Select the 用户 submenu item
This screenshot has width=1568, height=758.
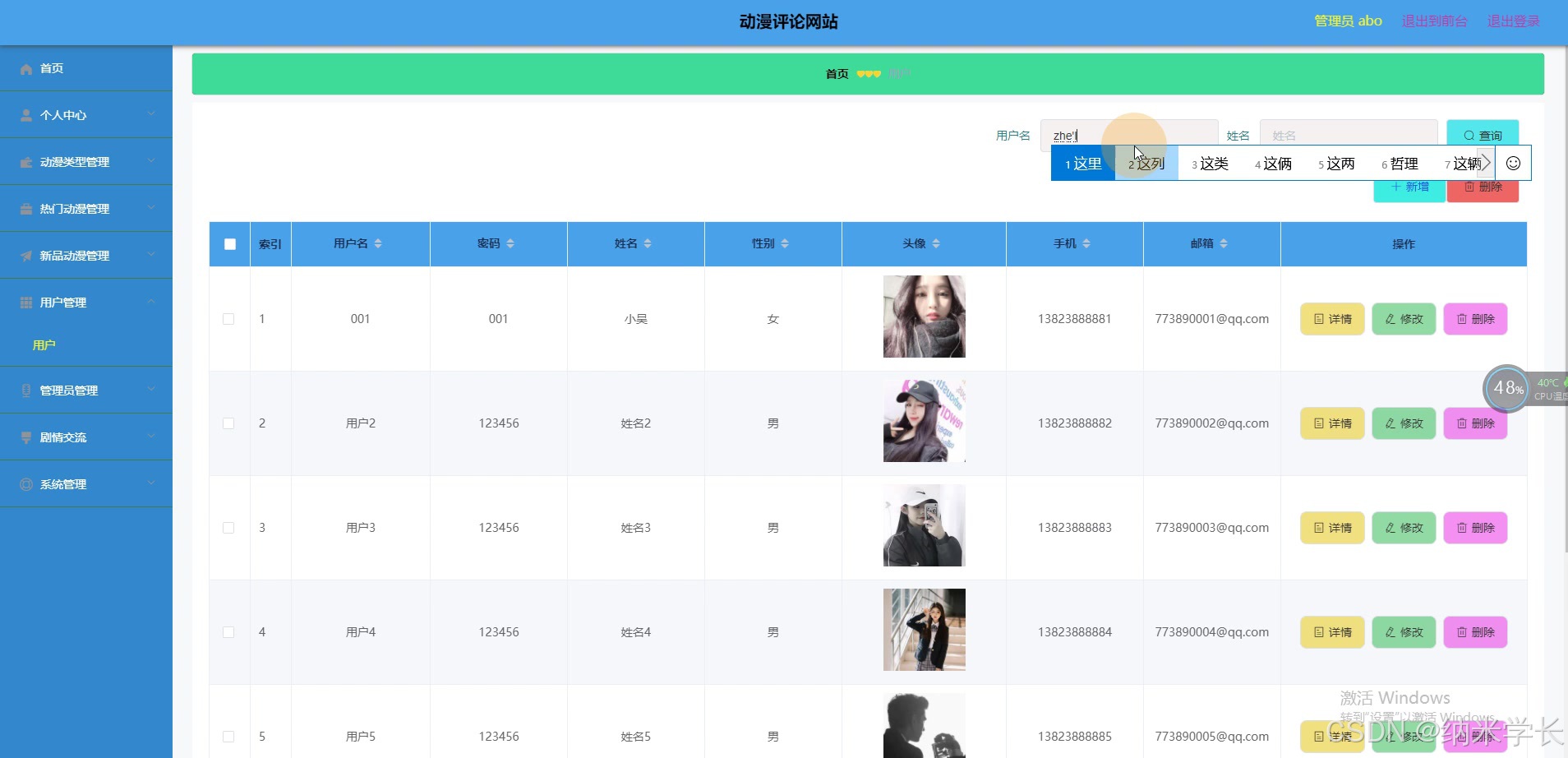point(44,344)
